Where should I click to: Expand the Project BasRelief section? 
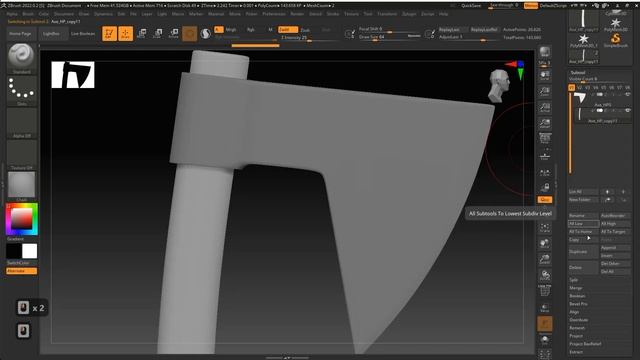tap(585, 344)
